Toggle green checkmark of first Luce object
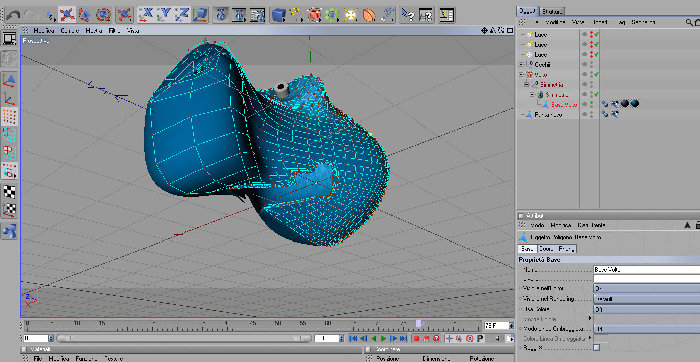The height and width of the screenshot is (362, 700). coord(597,34)
